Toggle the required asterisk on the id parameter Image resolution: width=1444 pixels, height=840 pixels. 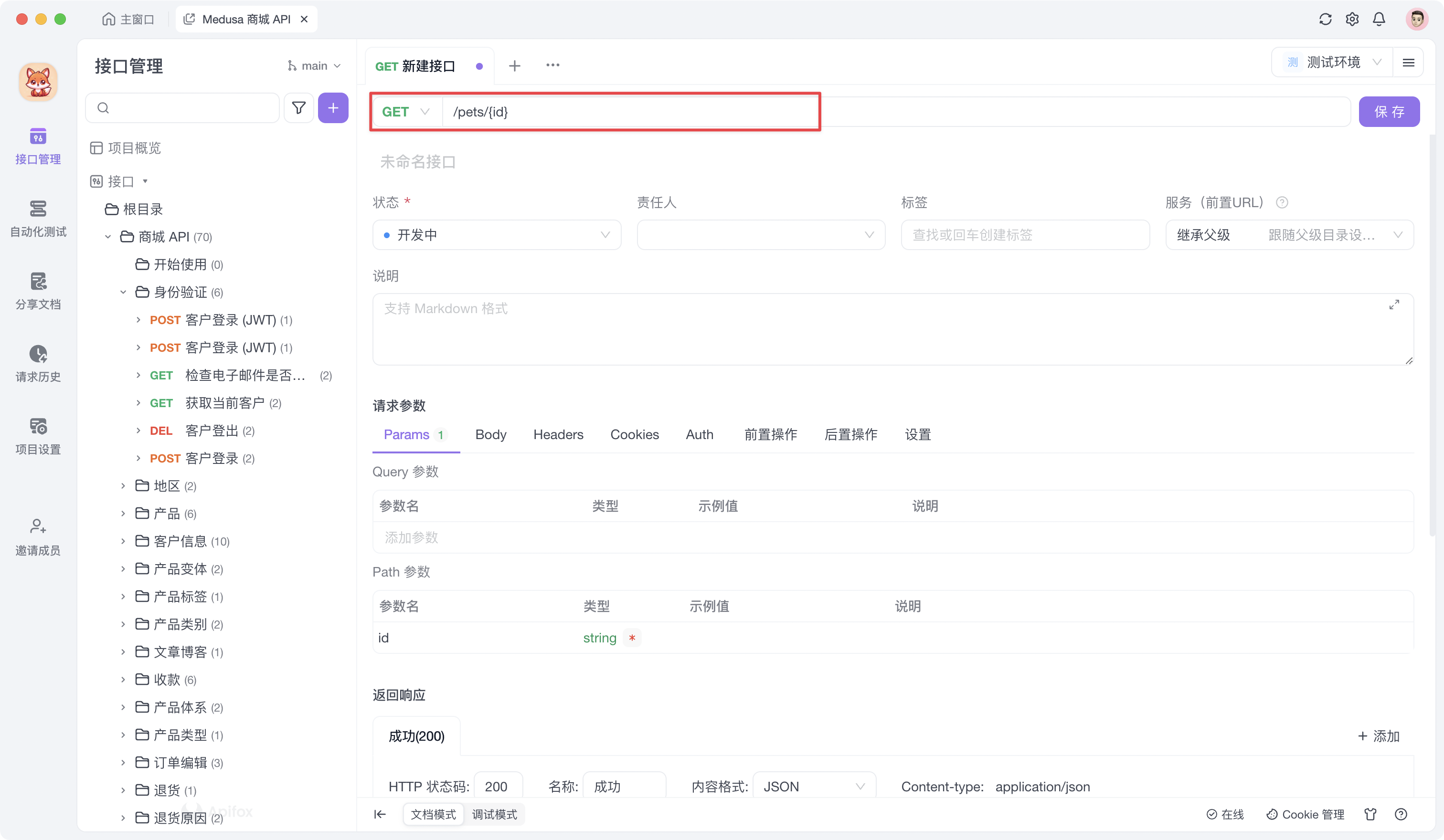pyautogui.click(x=631, y=638)
